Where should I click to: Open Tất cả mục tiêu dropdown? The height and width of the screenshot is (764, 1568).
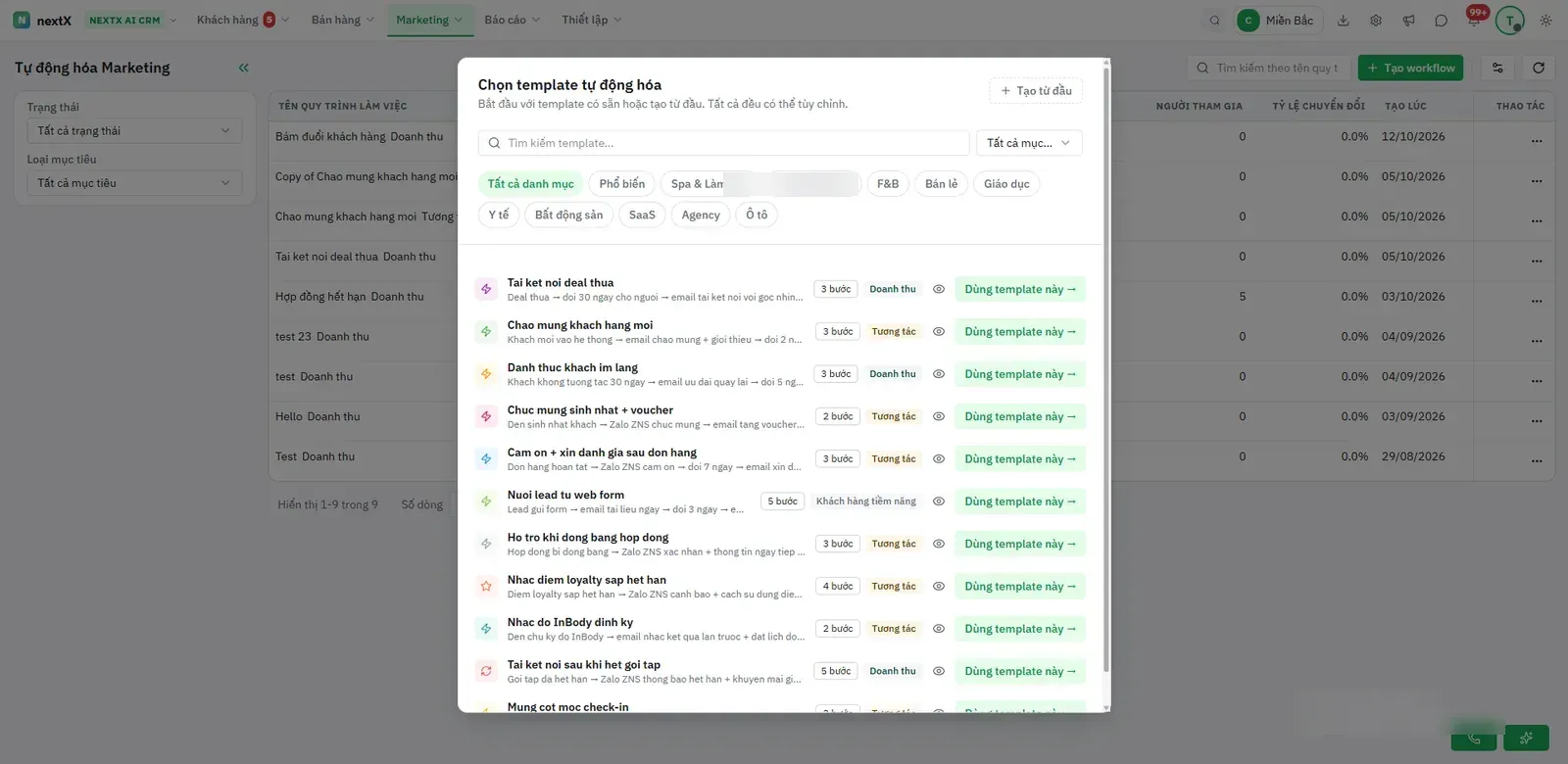[134, 183]
